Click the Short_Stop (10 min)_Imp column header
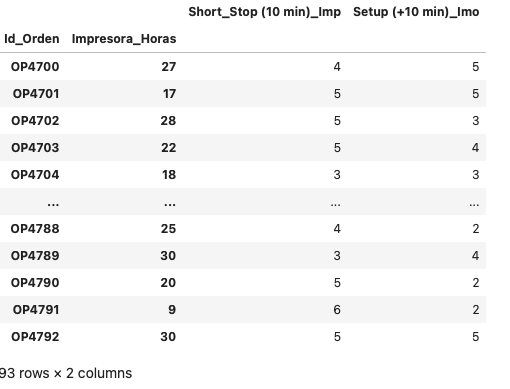 pos(265,12)
